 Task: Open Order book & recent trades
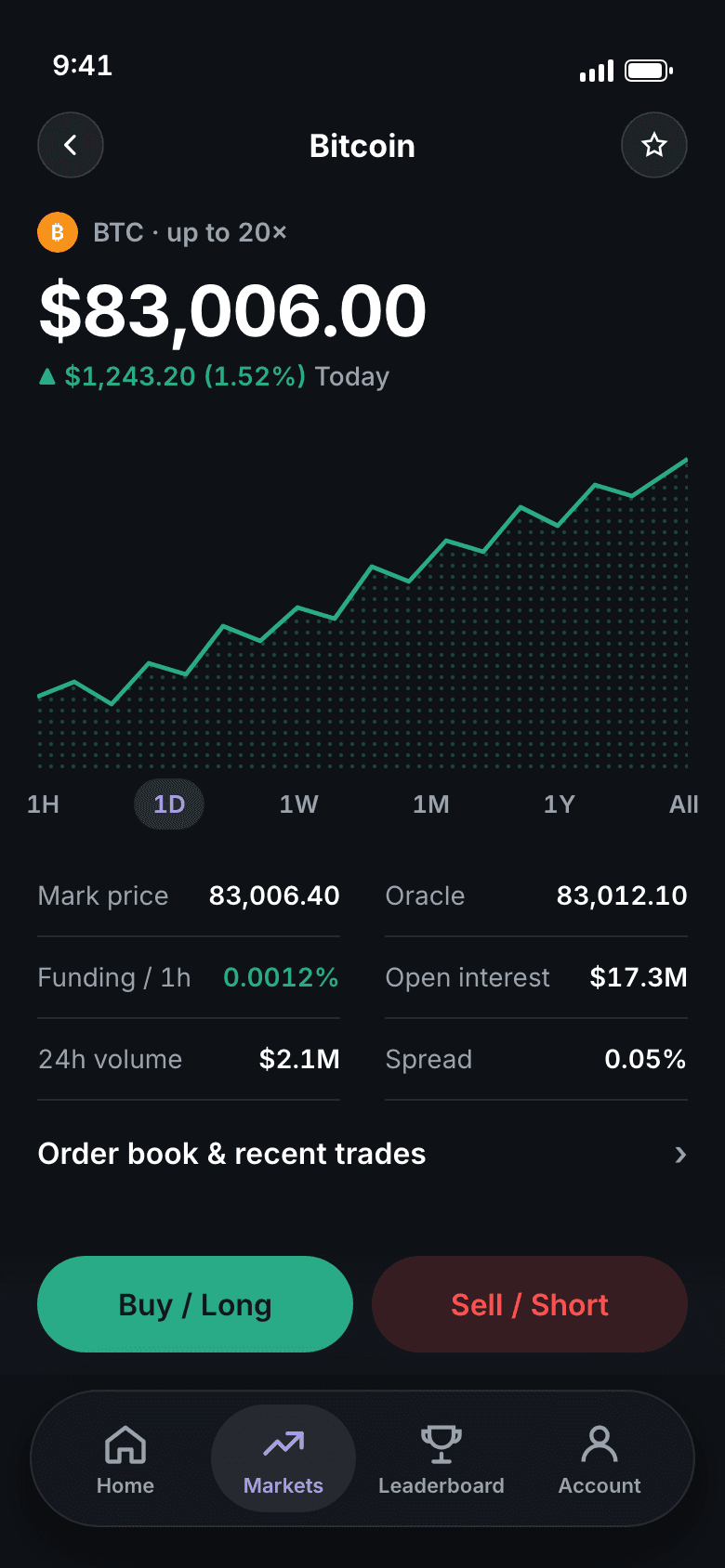point(362,1154)
